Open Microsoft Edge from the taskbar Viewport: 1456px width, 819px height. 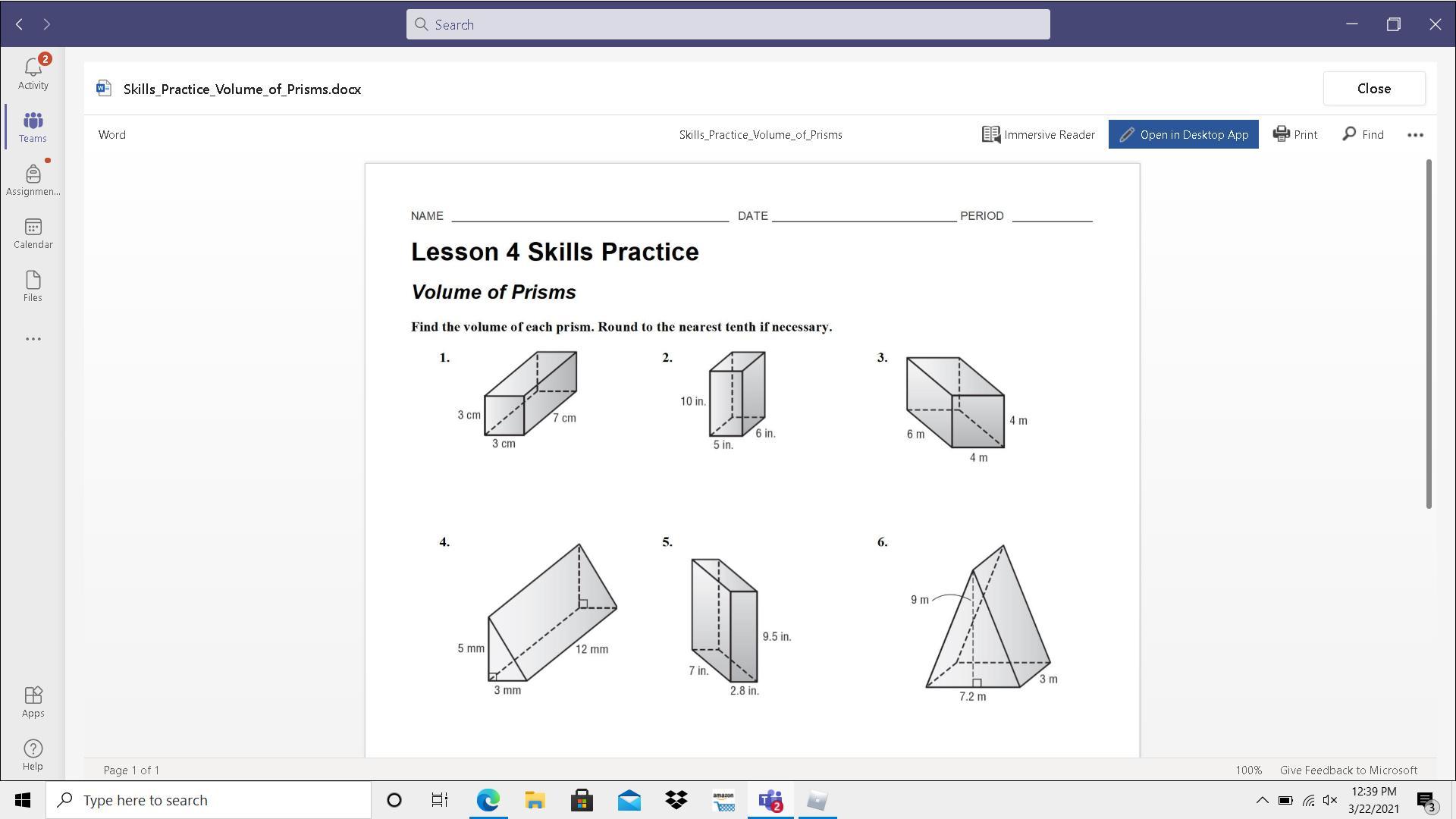488,800
